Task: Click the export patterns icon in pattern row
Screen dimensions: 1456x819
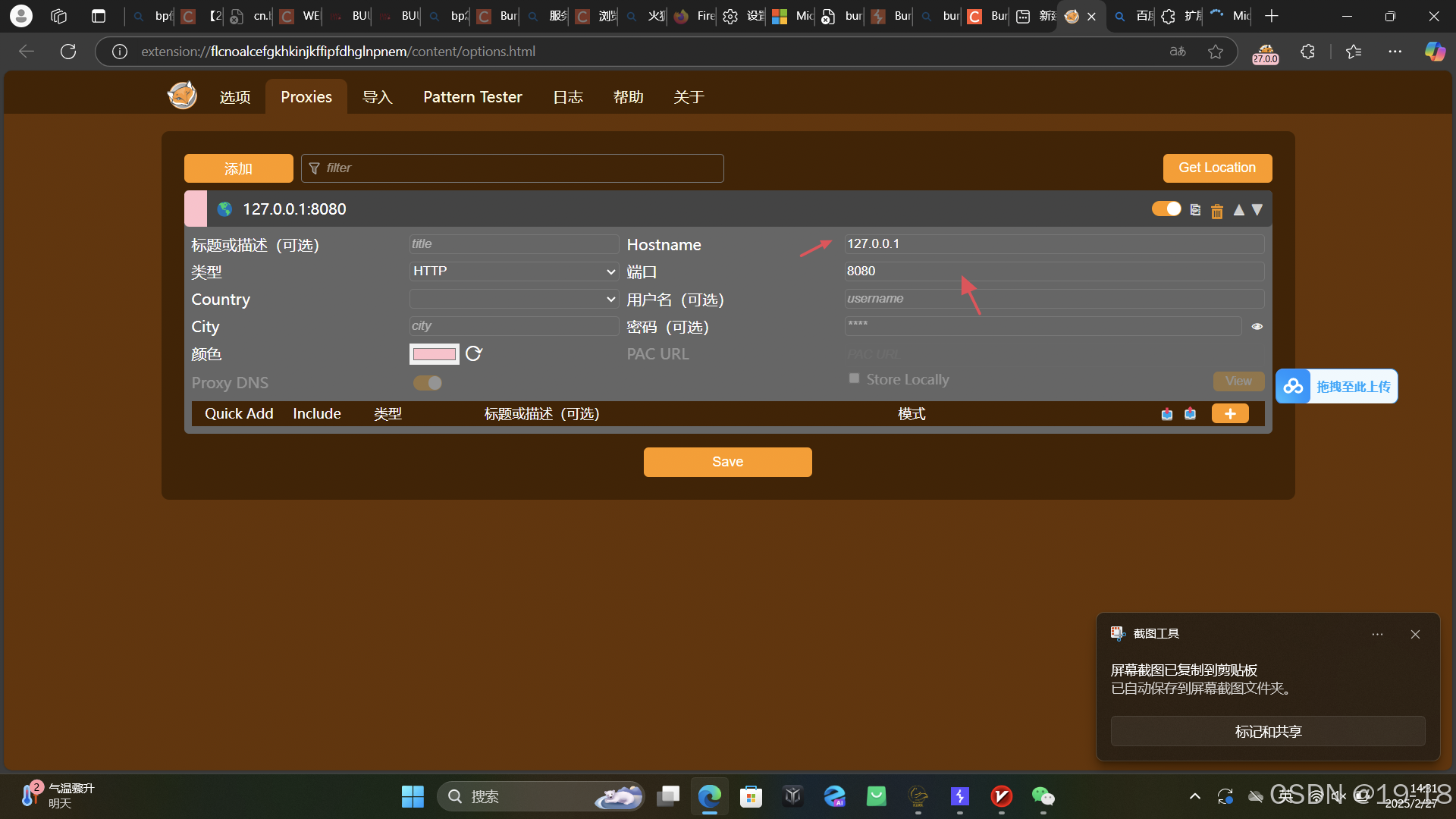Action: [x=1190, y=414]
